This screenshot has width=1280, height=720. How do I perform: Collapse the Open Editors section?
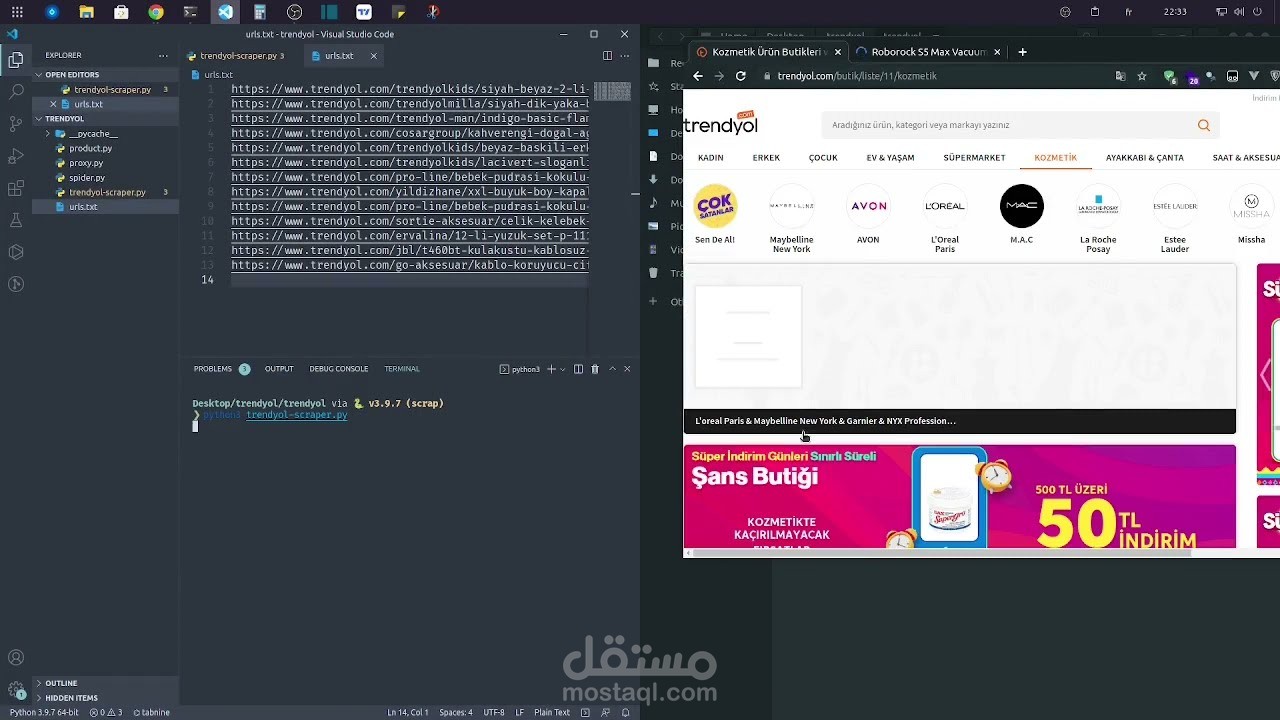[x=105, y=75]
